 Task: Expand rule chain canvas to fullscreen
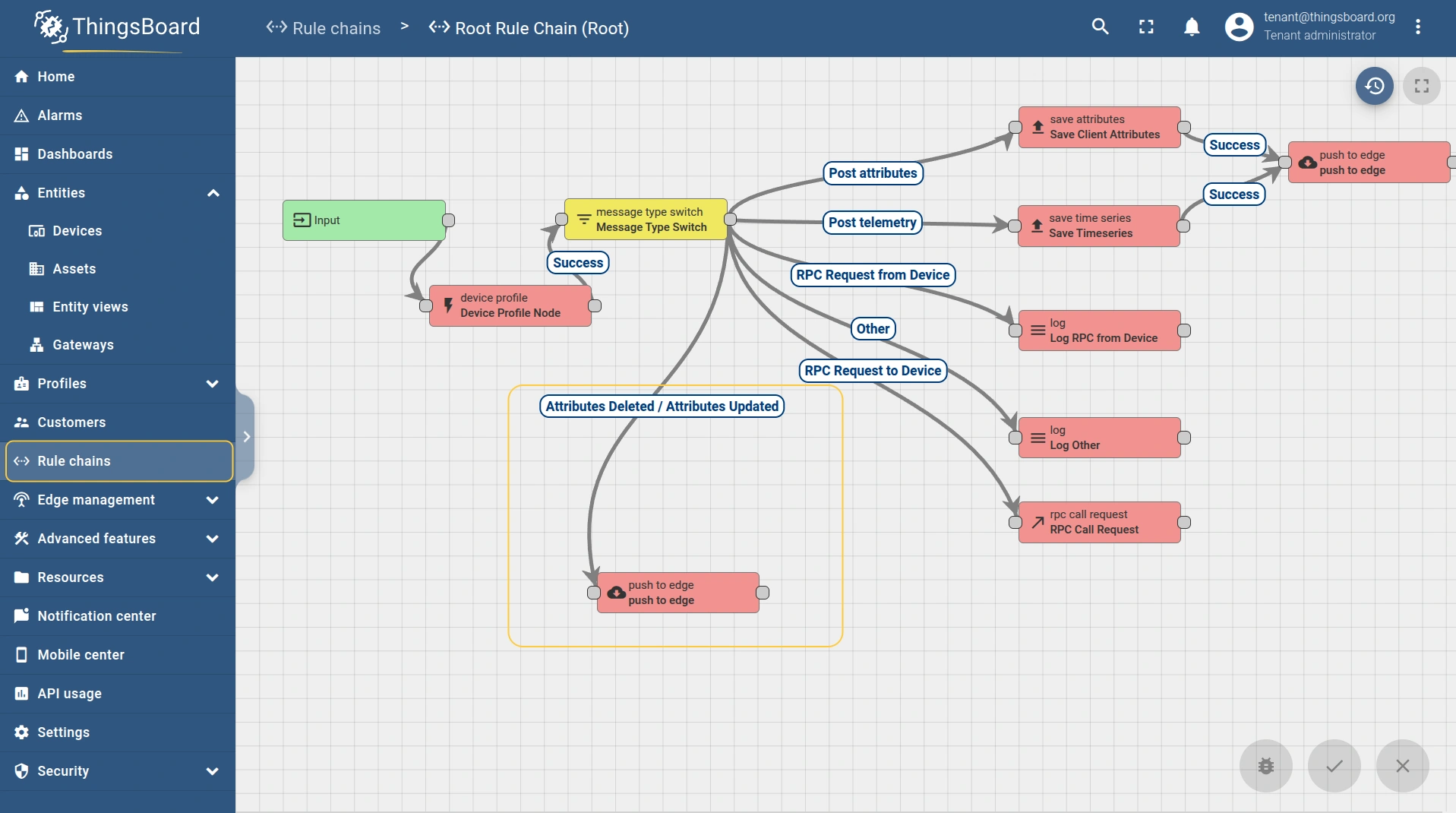1421,87
